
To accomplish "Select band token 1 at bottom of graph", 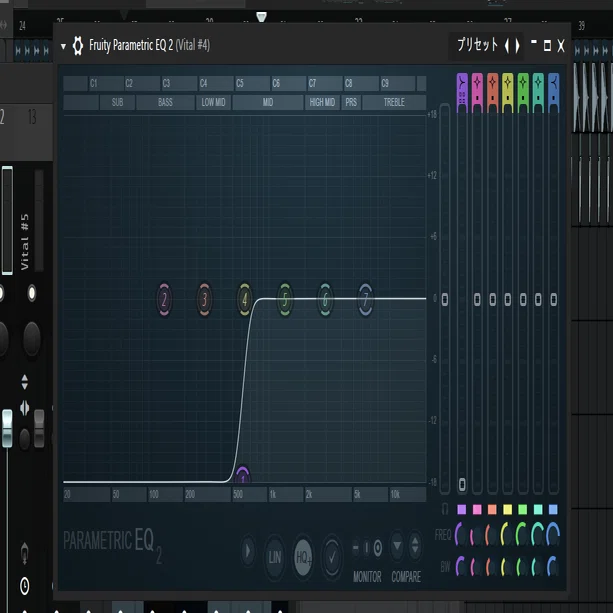I will point(243,474).
